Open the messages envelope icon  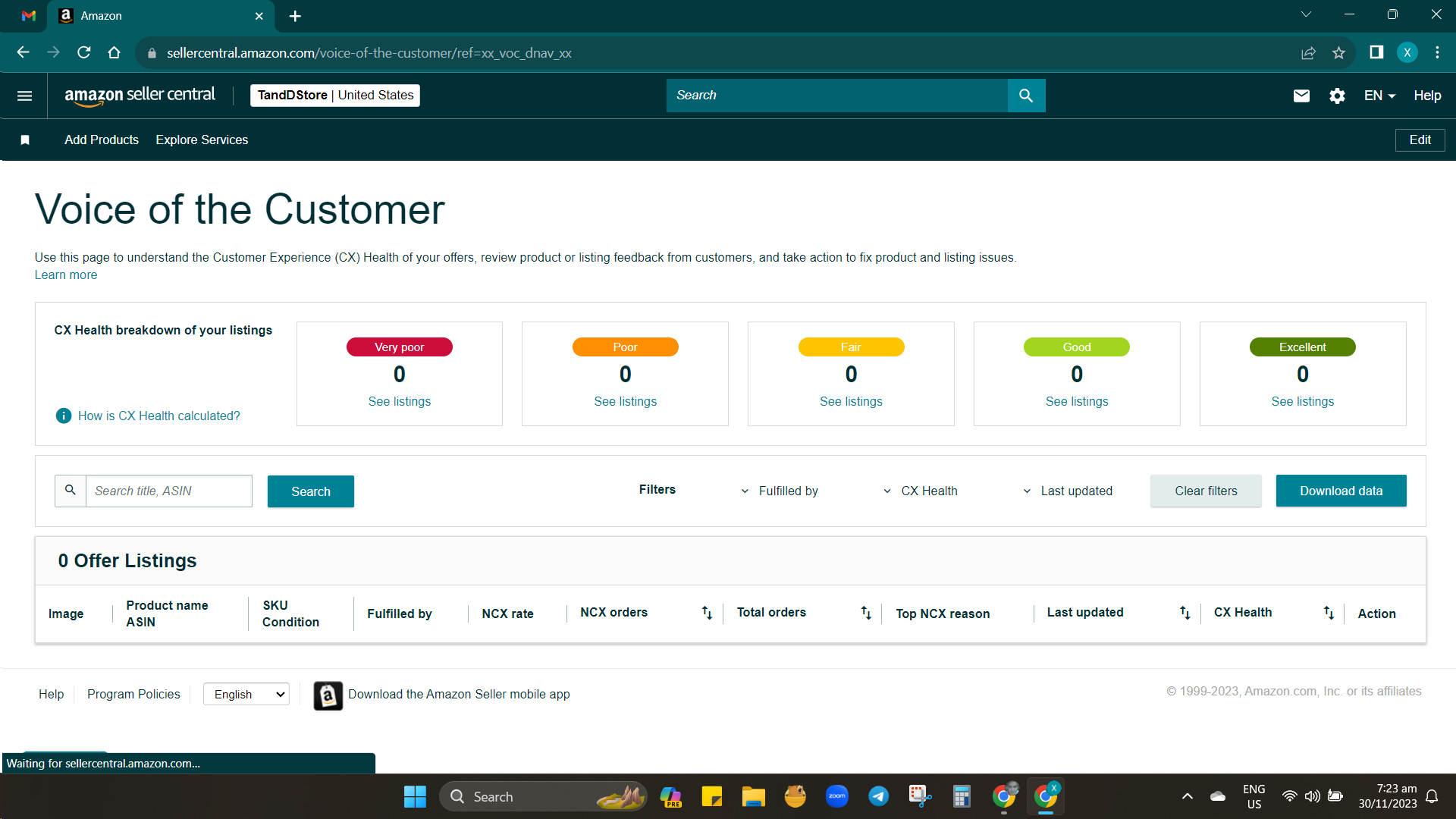click(1301, 96)
